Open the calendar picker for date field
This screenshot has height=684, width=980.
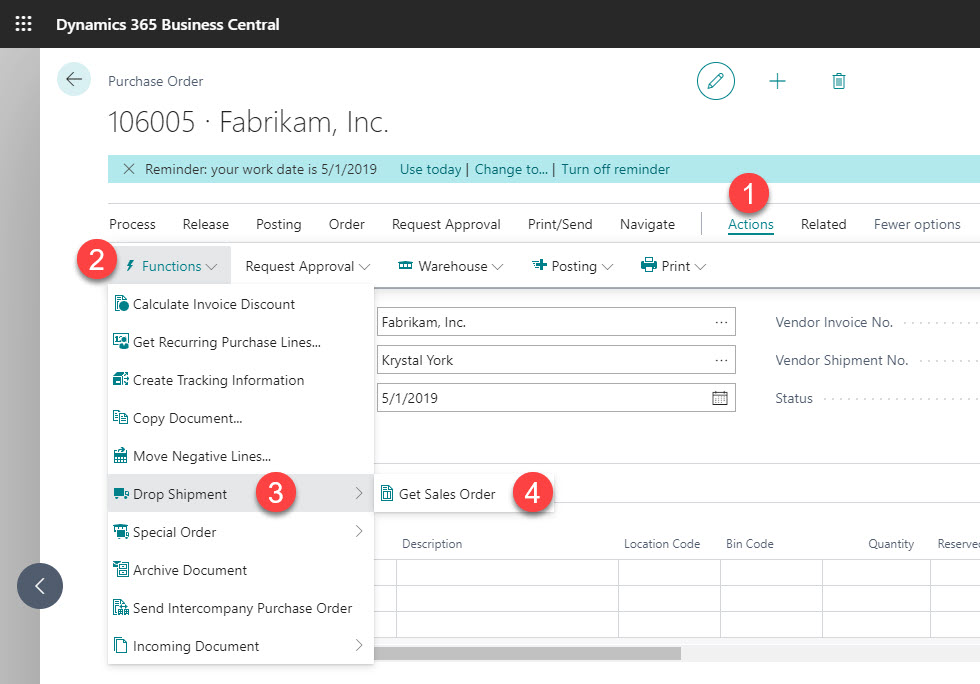click(x=720, y=398)
